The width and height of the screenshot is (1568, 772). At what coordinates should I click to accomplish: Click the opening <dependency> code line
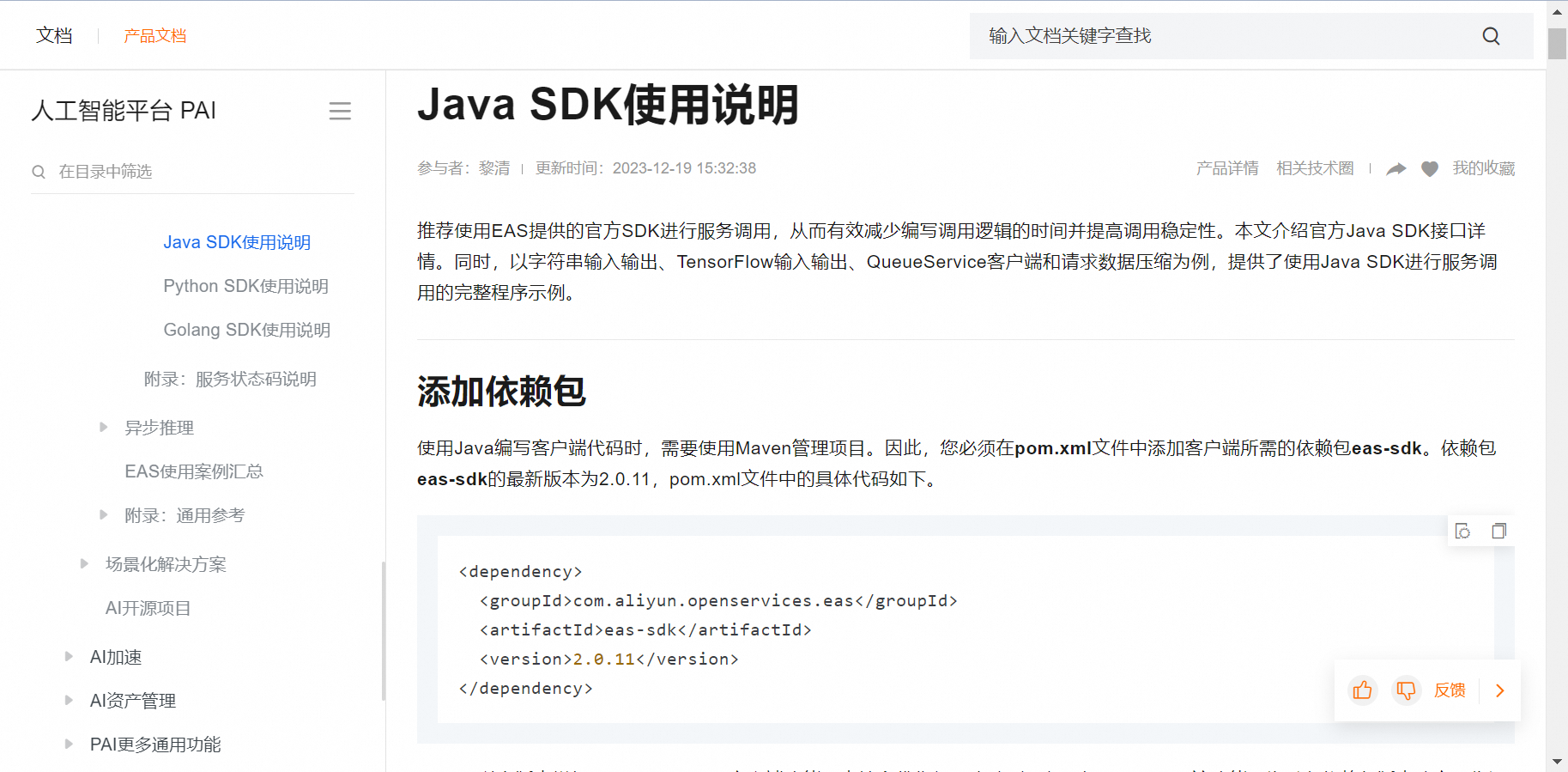(520, 572)
